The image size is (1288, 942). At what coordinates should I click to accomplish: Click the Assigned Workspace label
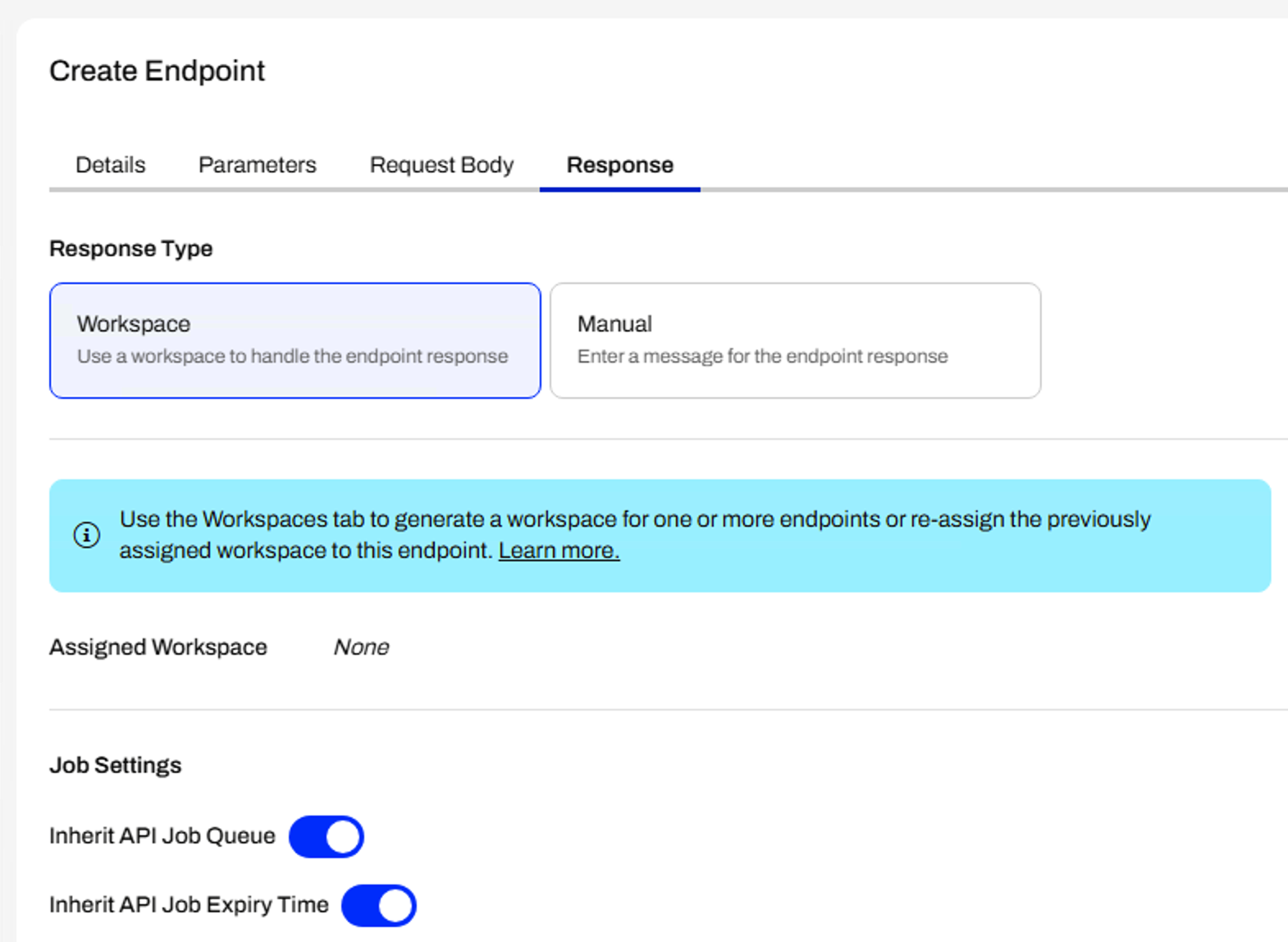click(158, 647)
